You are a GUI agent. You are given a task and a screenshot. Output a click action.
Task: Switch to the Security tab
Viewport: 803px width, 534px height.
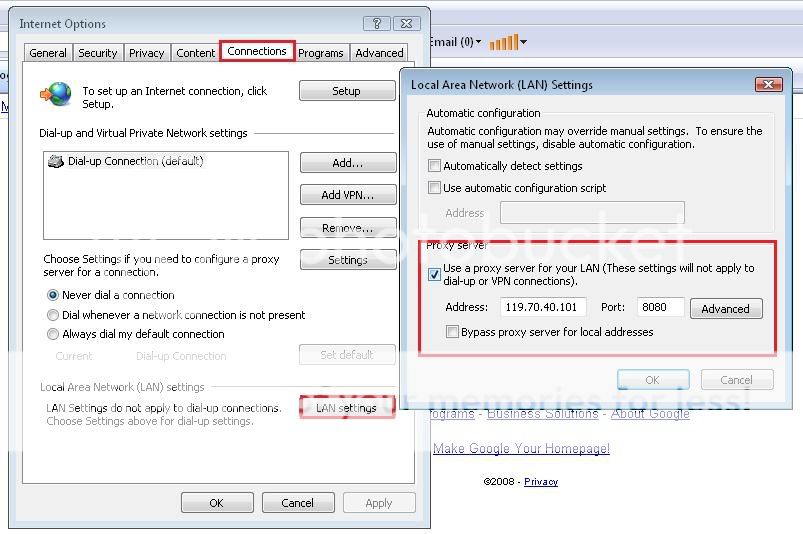pyautogui.click(x=98, y=53)
